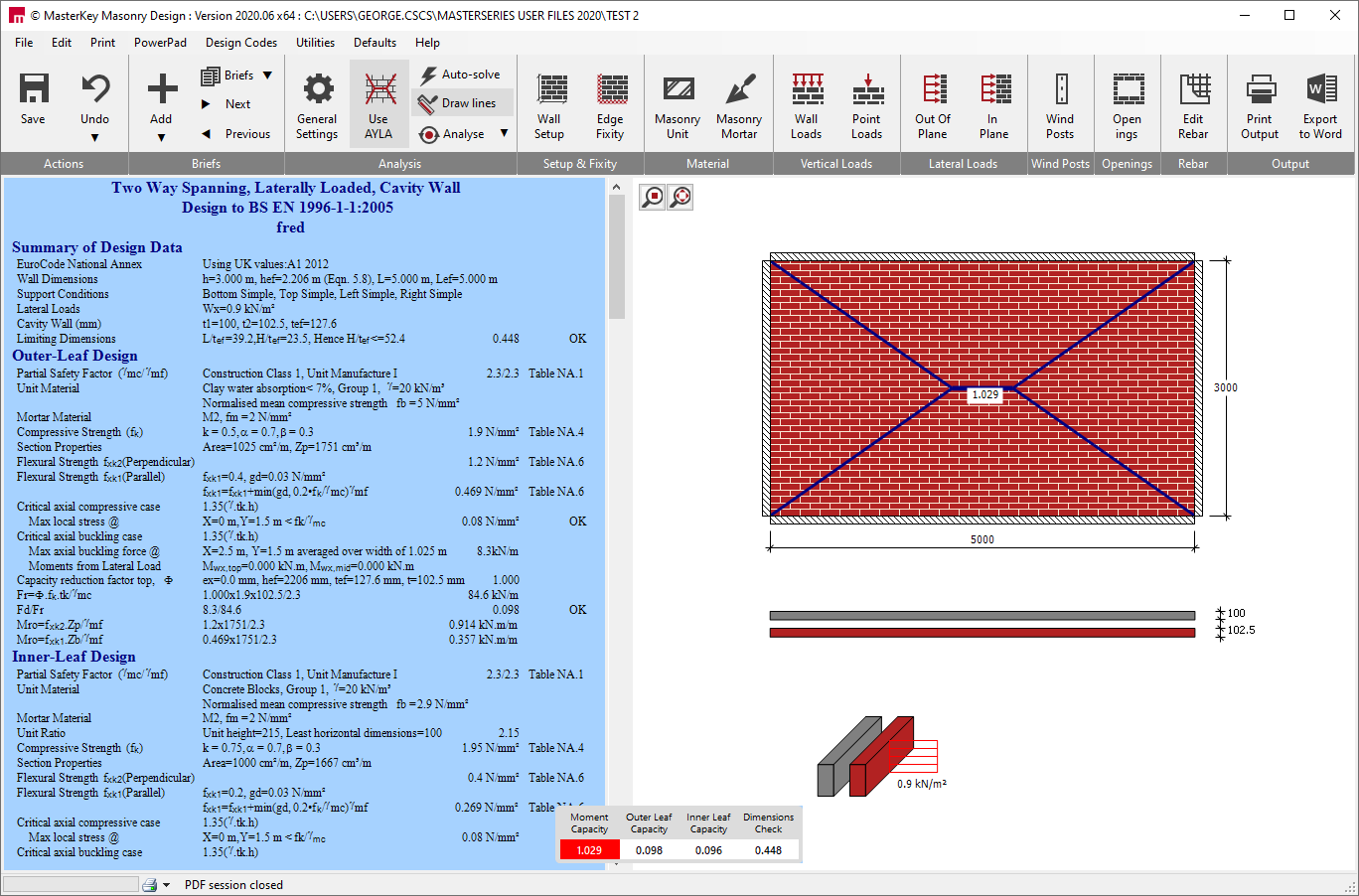Click the magnifier with red square icon
Image resolution: width=1359 pixels, height=896 pixels.
pyautogui.click(x=653, y=197)
